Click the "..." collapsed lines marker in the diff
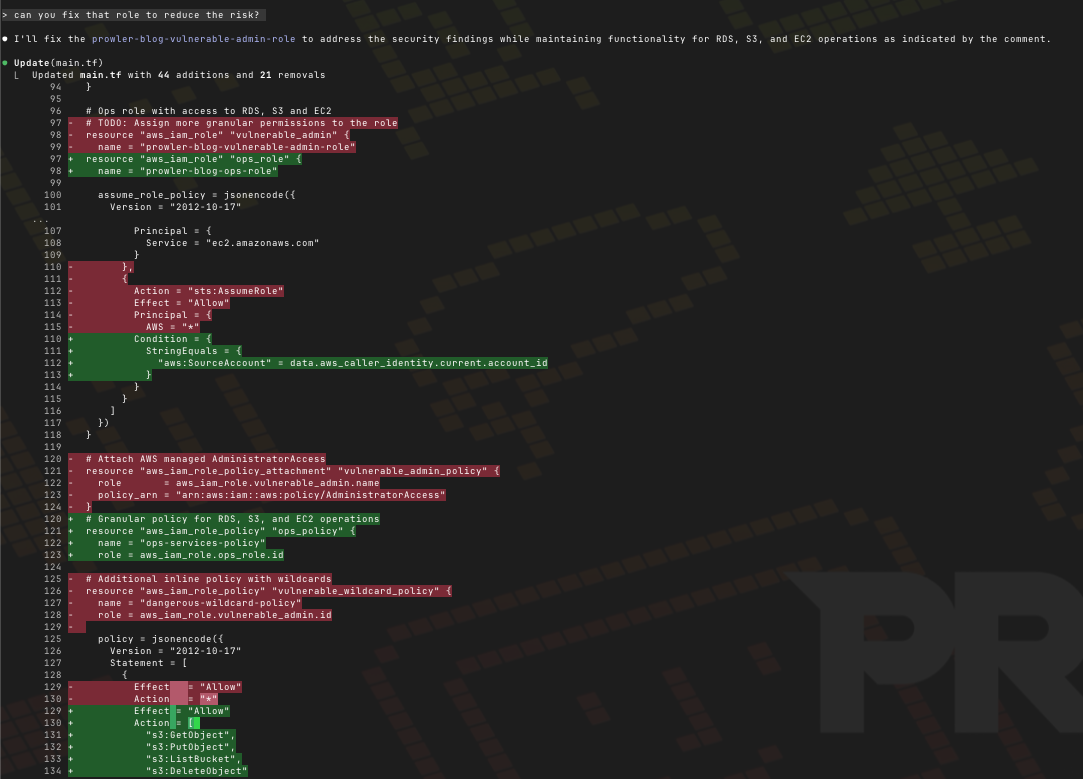Screen dimensions: 1083x779 pos(41,220)
